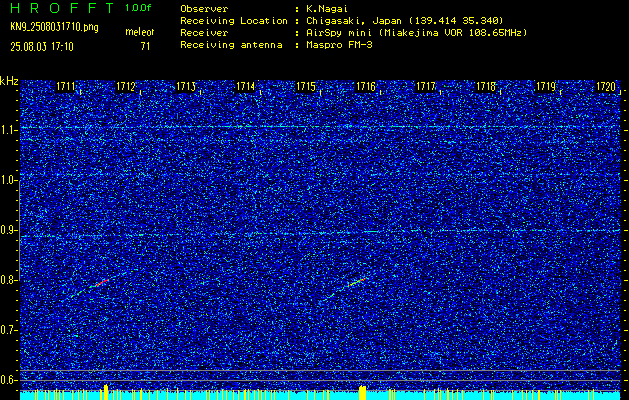Click the 1.1 kHz axis label

[x=8, y=130]
